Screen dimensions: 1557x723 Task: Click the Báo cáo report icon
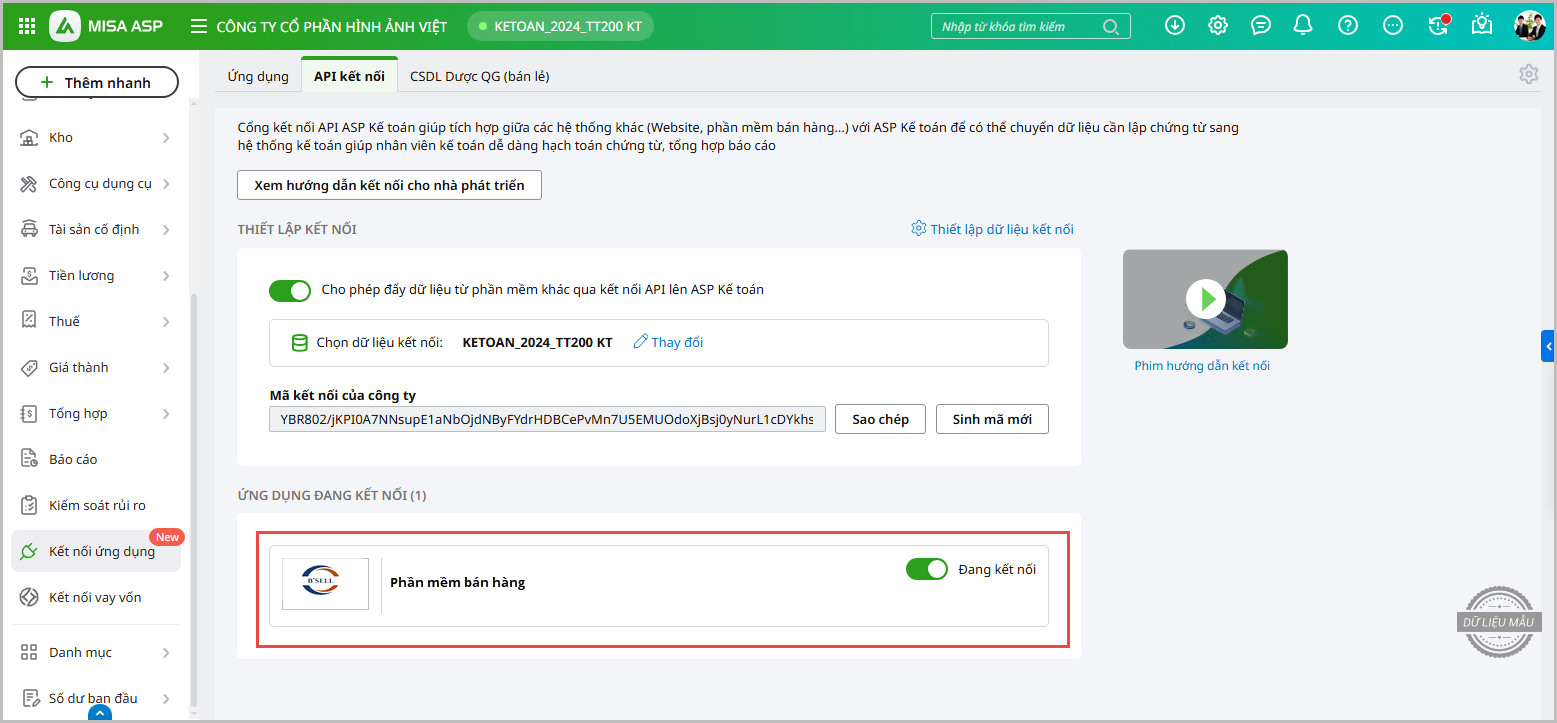[x=30, y=459]
